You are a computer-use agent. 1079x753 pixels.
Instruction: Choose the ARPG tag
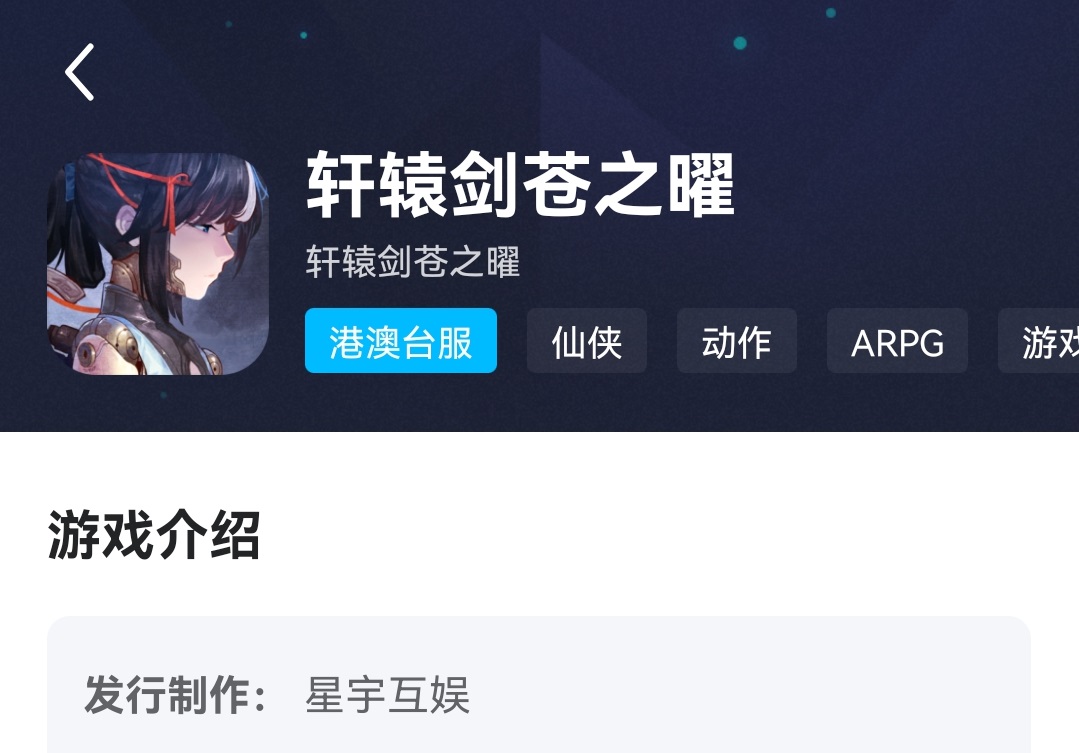coord(897,341)
